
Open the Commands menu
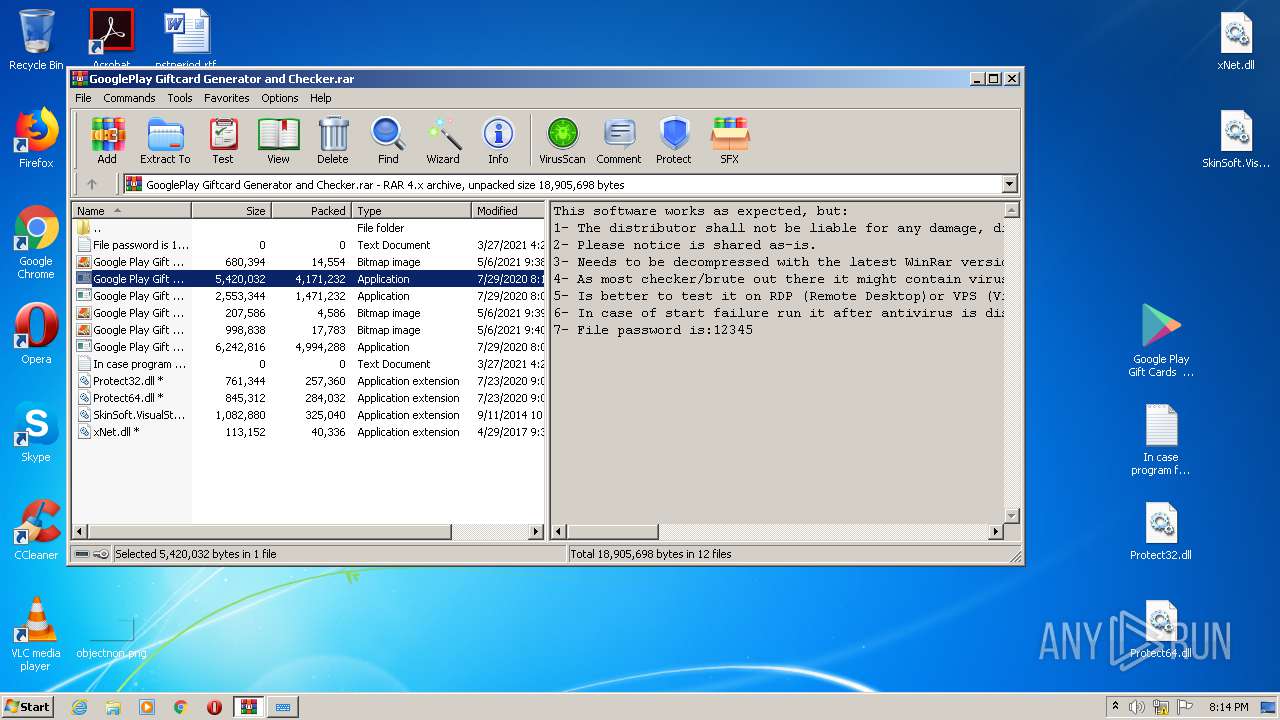129,98
